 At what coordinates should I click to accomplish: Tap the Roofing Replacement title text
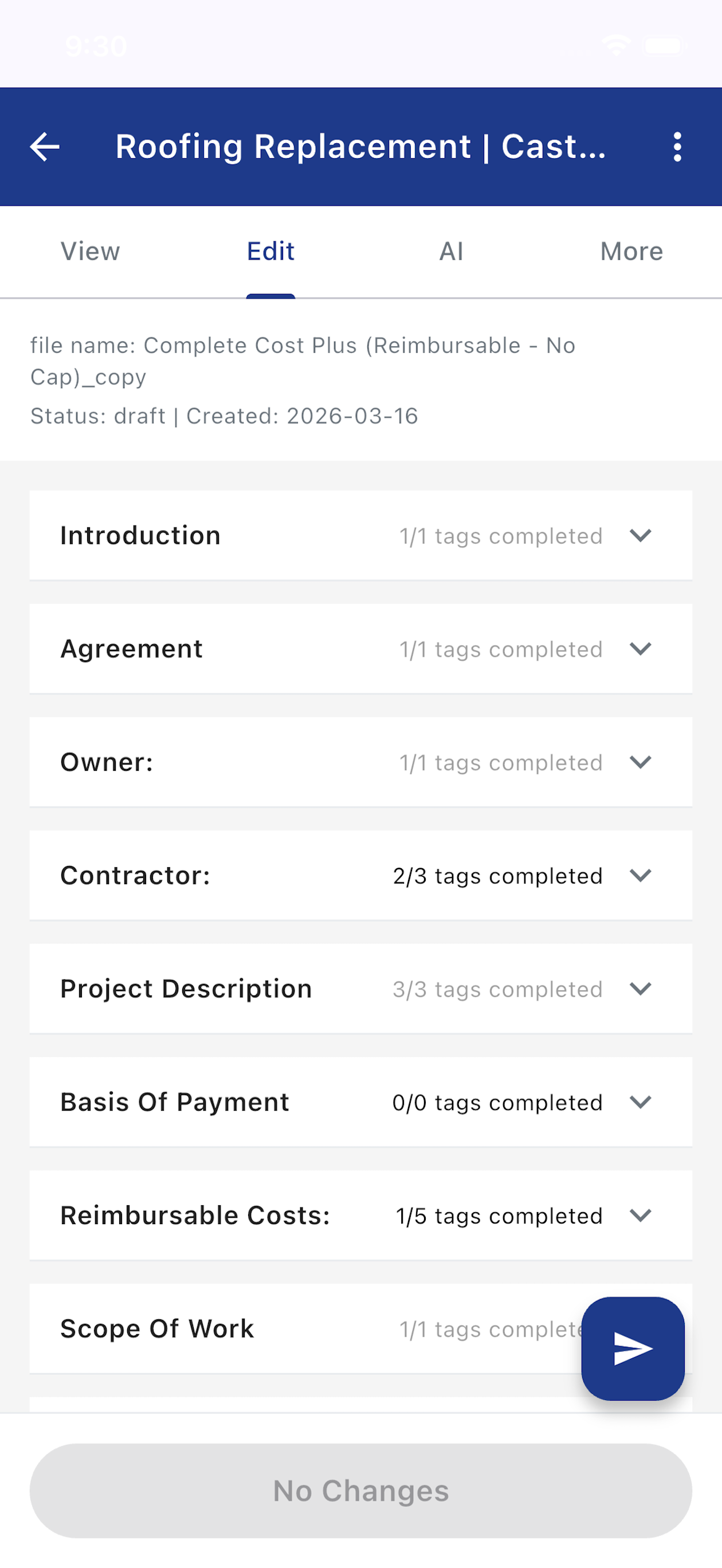(360, 147)
